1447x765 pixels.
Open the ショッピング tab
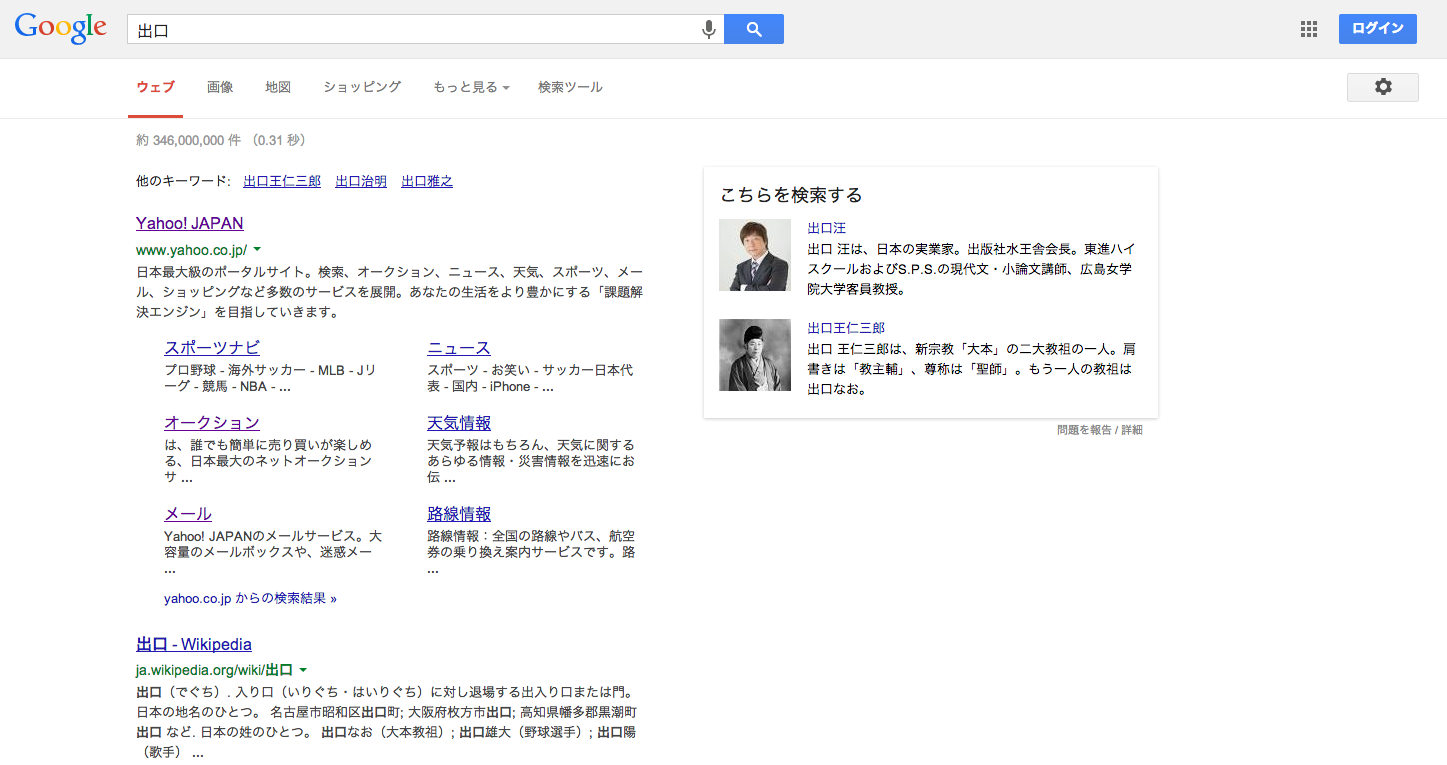(362, 87)
